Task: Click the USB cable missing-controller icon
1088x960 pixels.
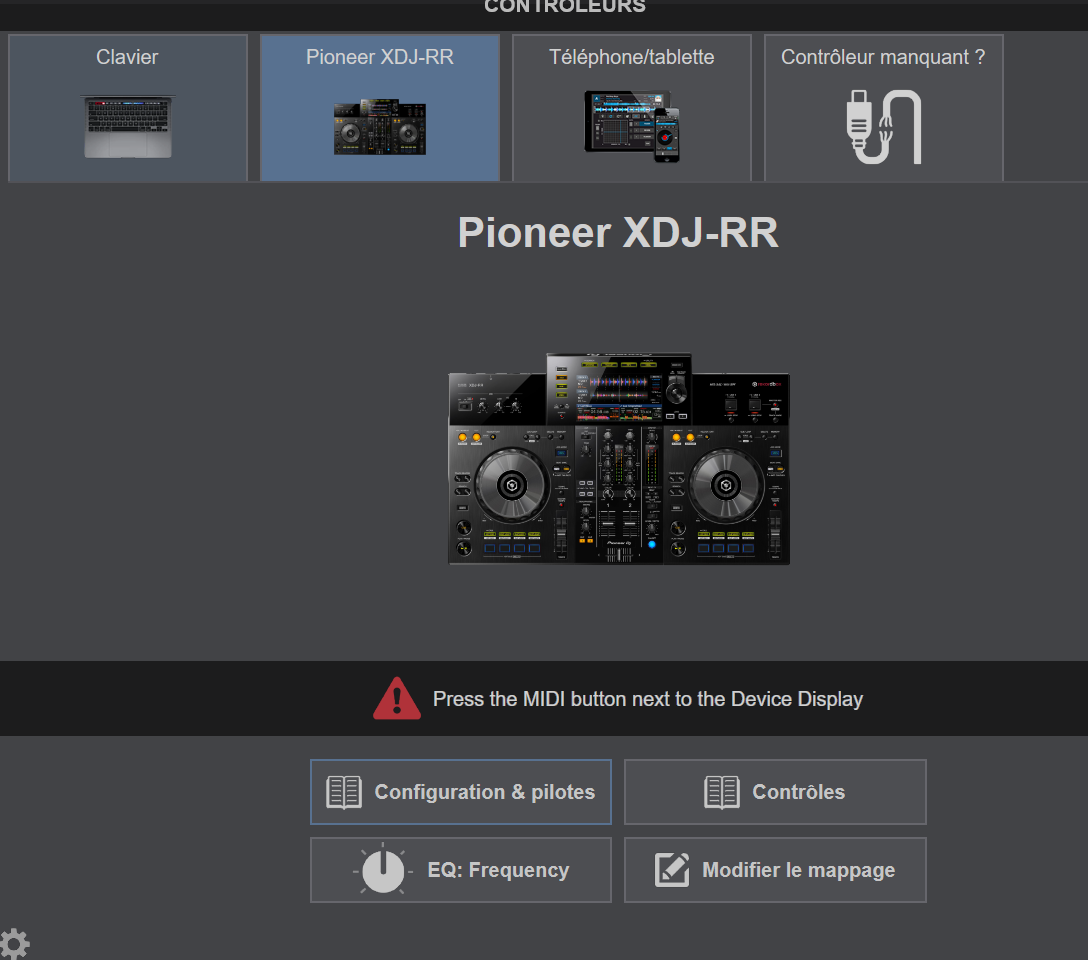Action: coord(884,127)
